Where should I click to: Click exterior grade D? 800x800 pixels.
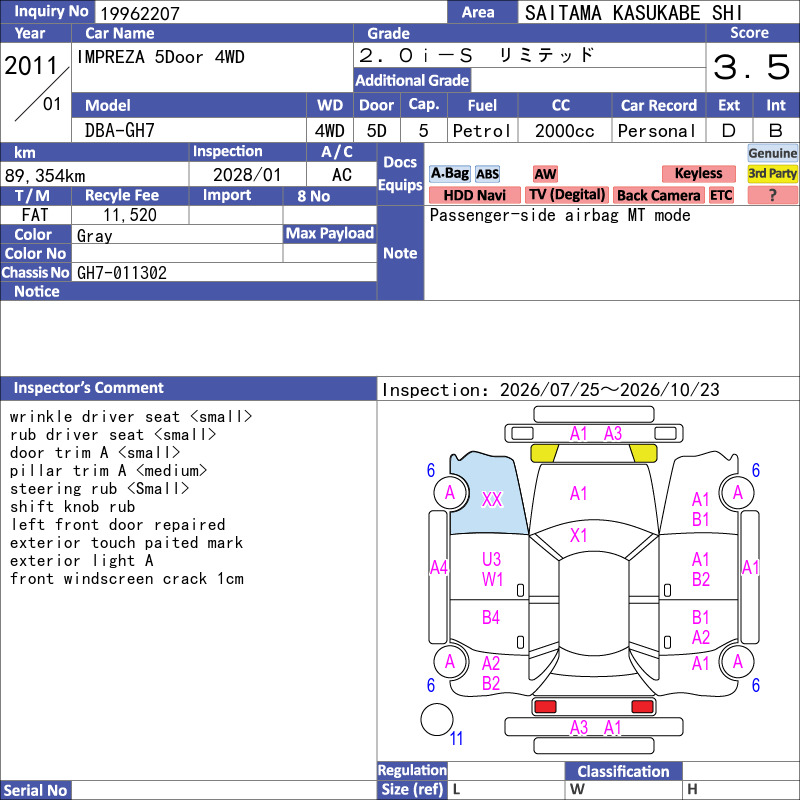click(729, 131)
